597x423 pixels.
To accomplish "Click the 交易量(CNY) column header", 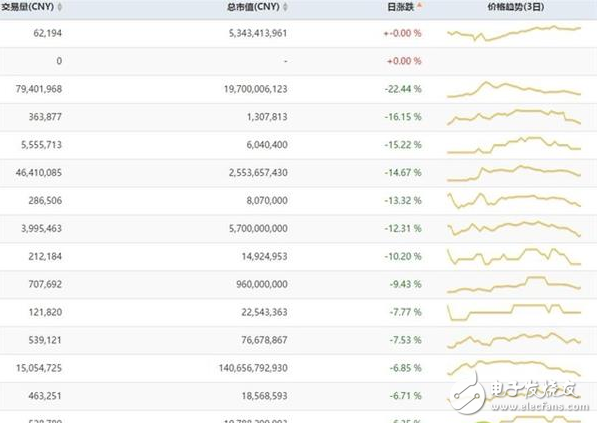I will (x=27, y=7).
